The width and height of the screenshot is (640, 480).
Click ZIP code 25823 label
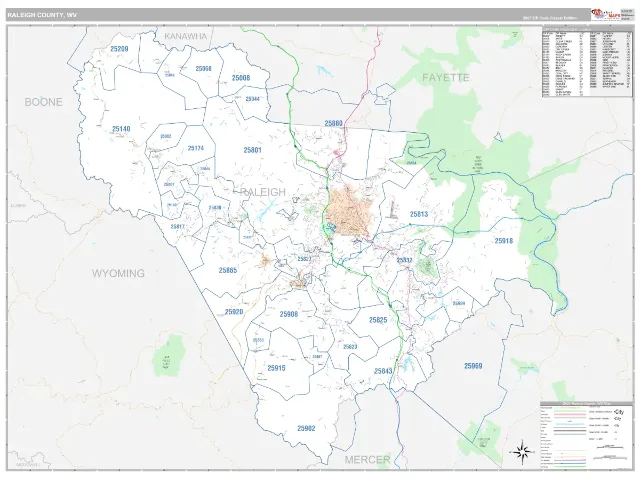coord(350,347)
